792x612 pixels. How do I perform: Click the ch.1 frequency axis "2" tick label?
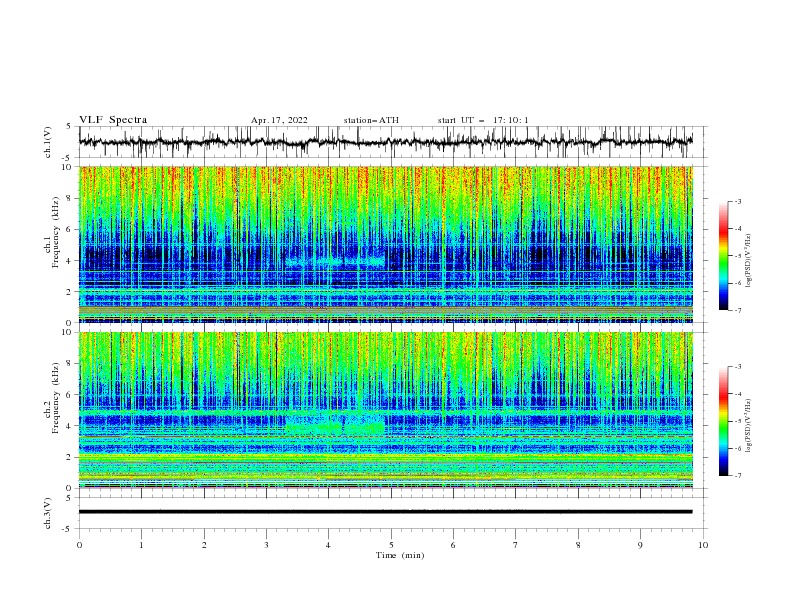point(70,292)
